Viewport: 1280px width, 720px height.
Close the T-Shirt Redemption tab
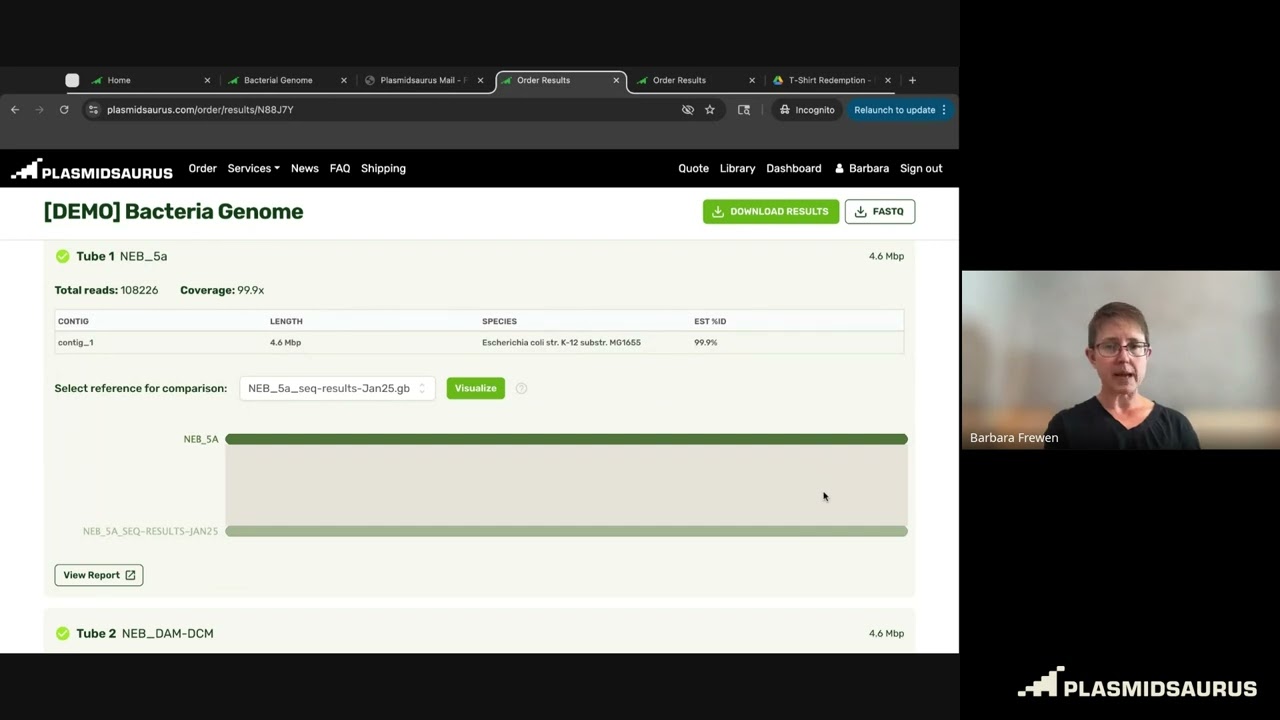887,80
